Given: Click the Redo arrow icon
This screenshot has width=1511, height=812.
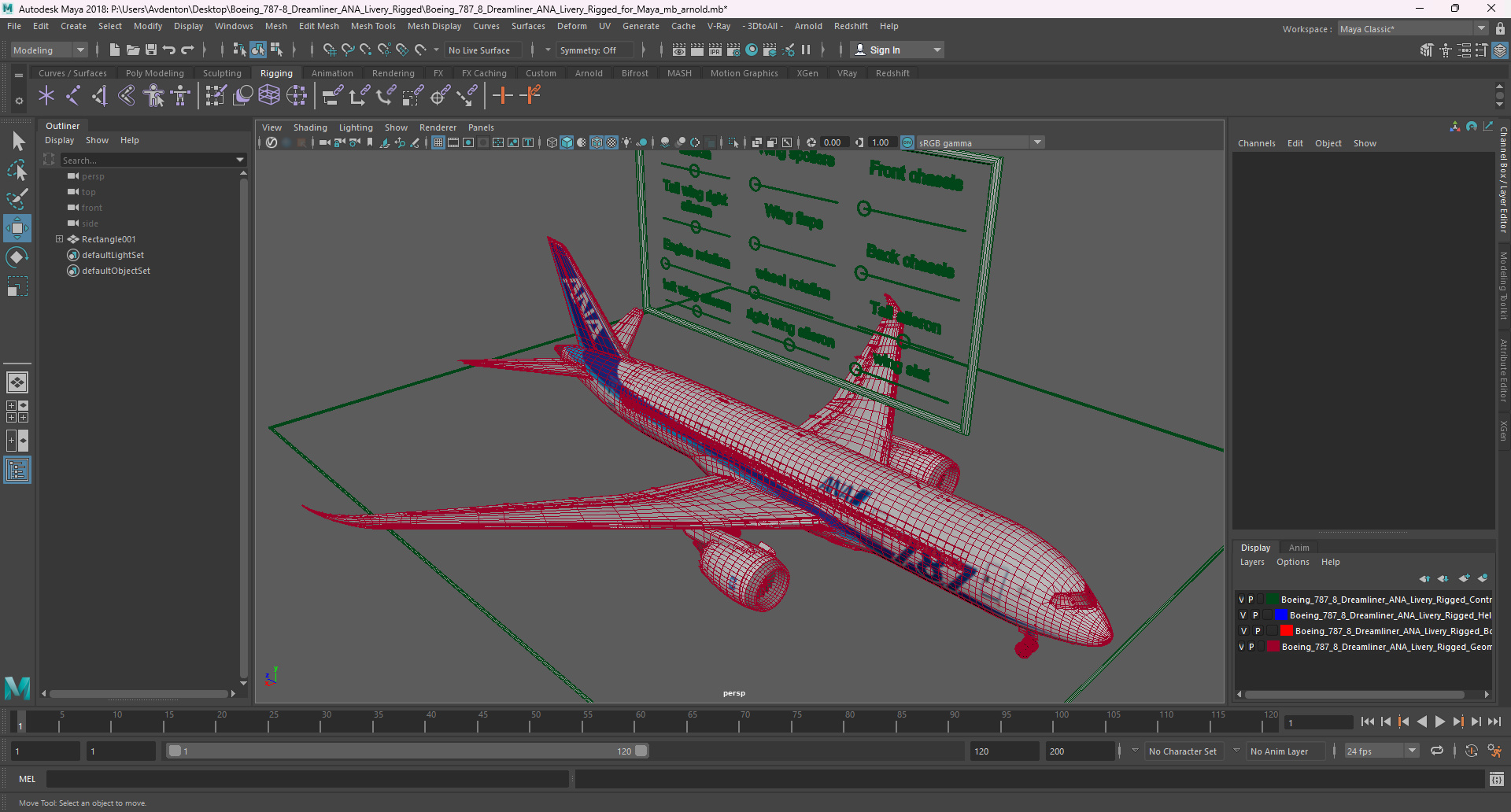Looking at the screenshot, I should [x=187, y=50].
